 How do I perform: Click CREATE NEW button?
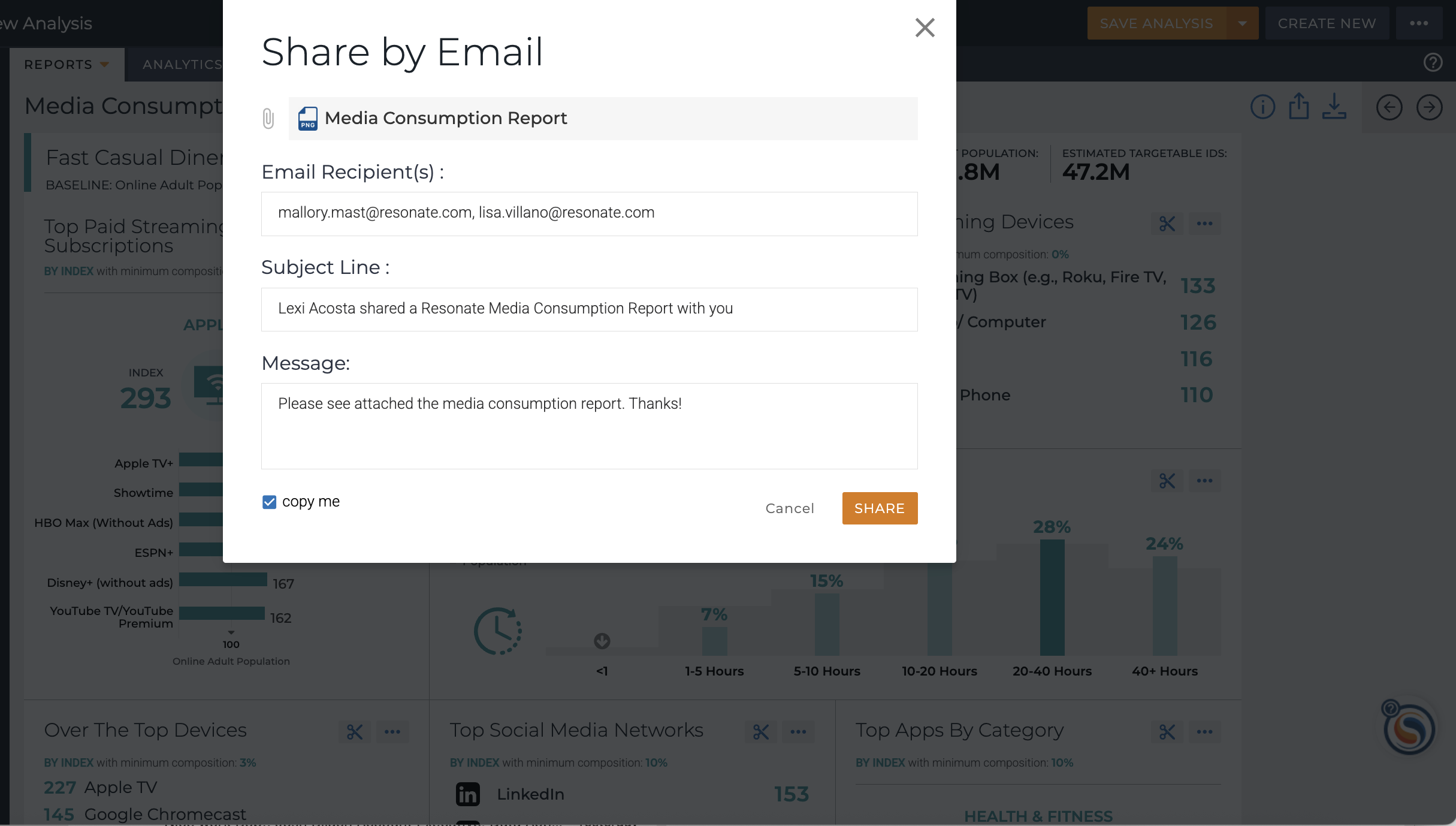tap(1327, 23)
